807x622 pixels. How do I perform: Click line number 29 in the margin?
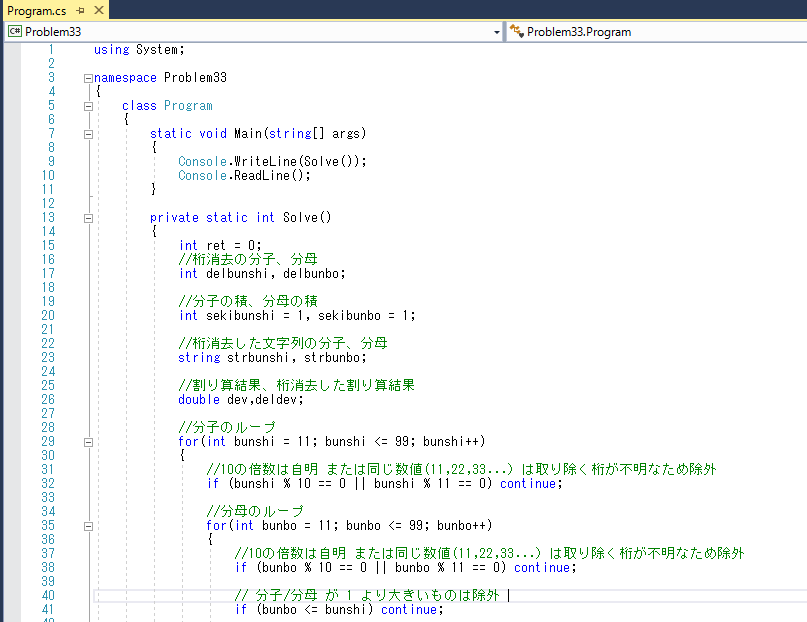(x=48, y=441)
